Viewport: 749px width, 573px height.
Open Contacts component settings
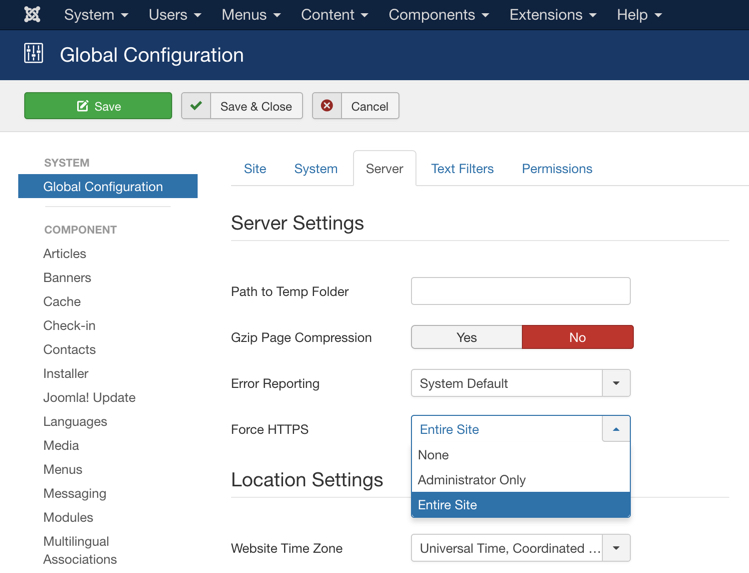click(x=69, y=350)
